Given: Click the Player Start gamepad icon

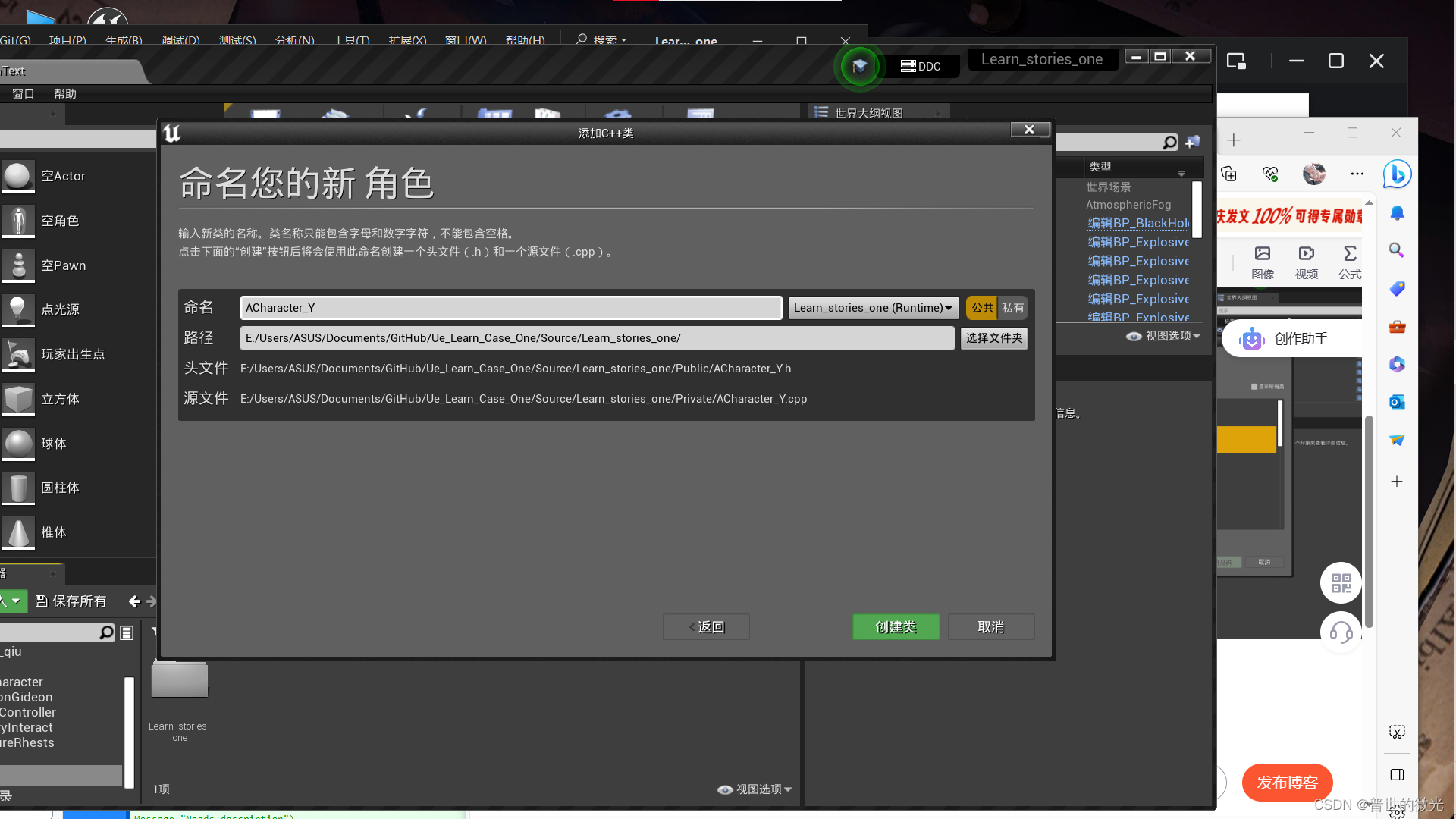Looking at the screenshot, I should point(18,354).
